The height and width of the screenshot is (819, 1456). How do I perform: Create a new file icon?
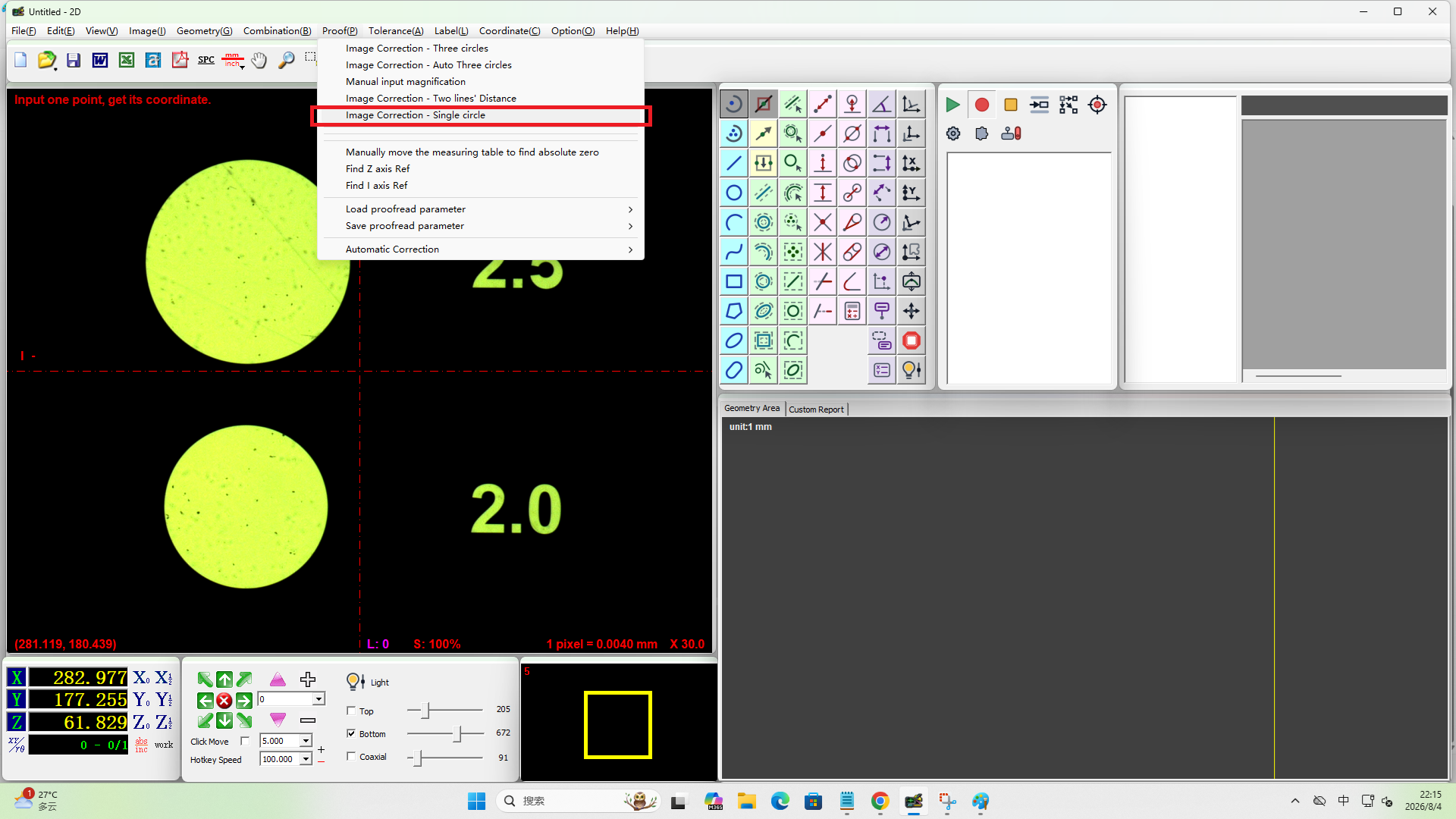(20, 60)
